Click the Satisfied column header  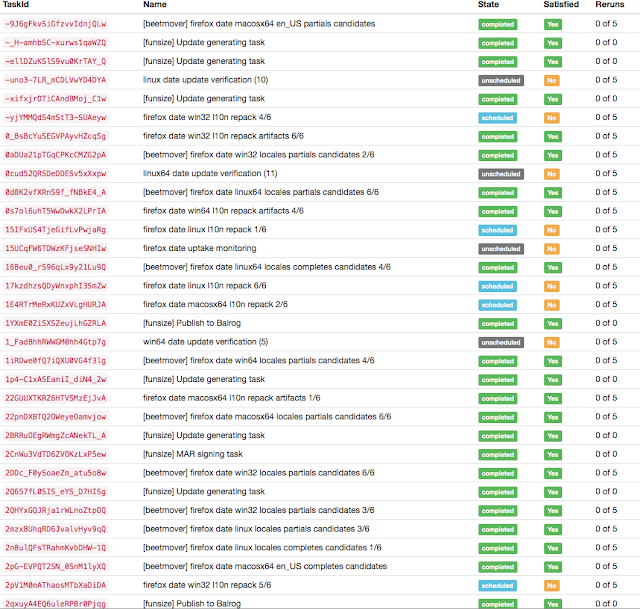pos(561,4)
